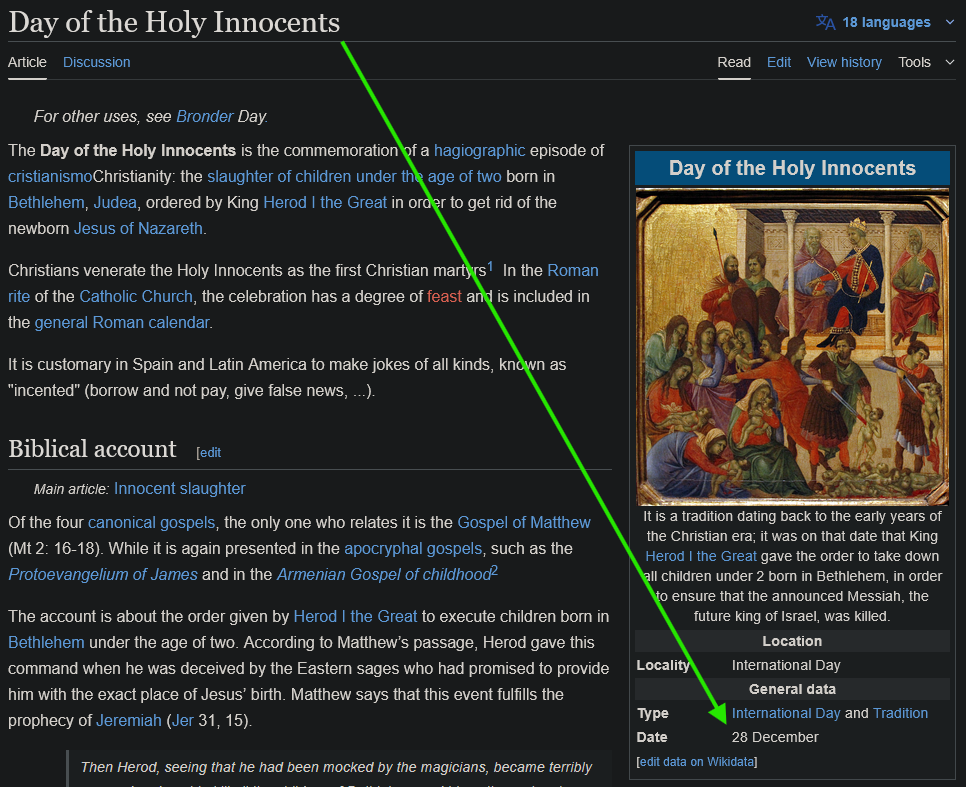Open the Tools menu label
Viewport: 966px width, 787px height.
coord(914,62)
